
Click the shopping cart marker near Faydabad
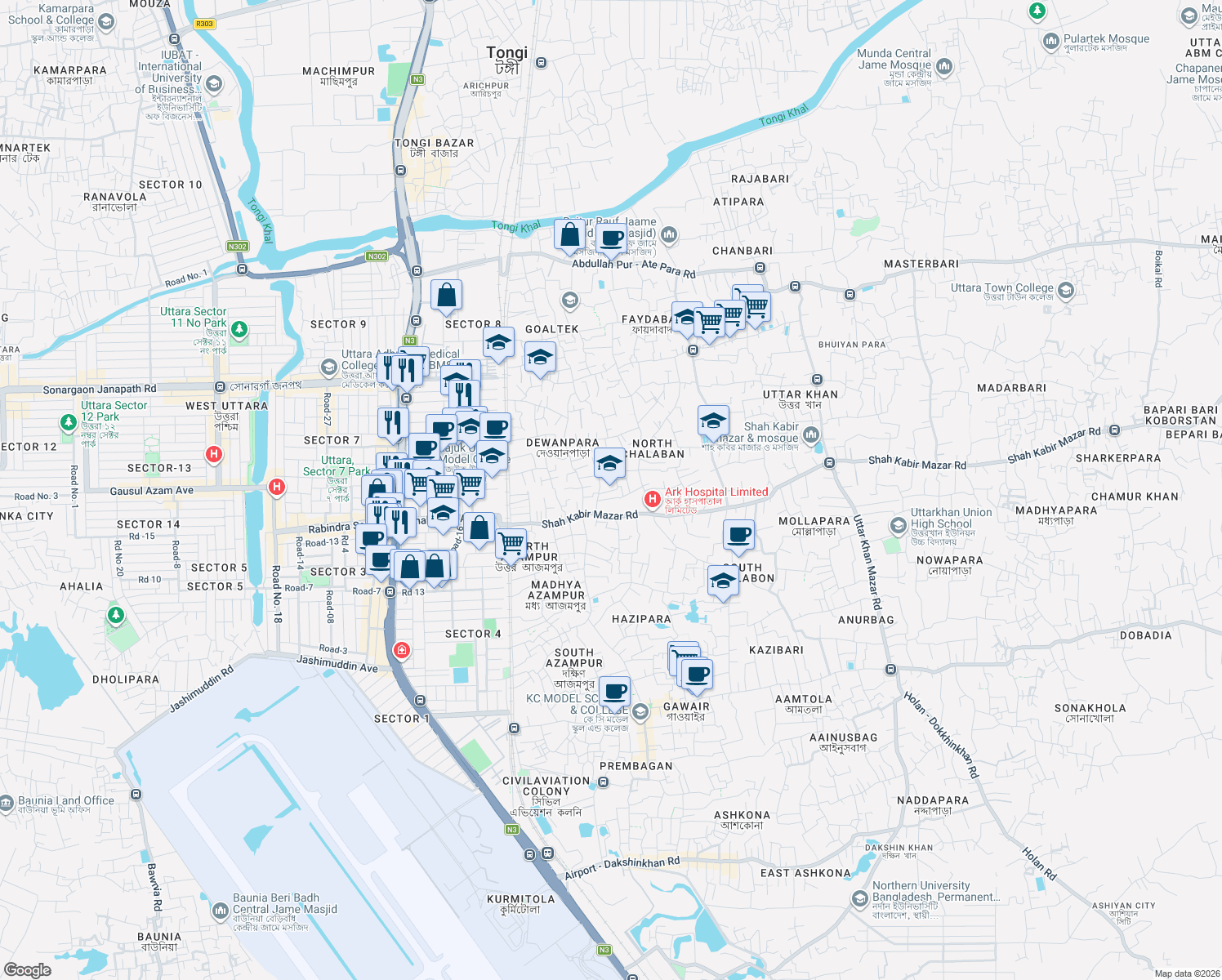pyautogui.click(x=709, y=323)
